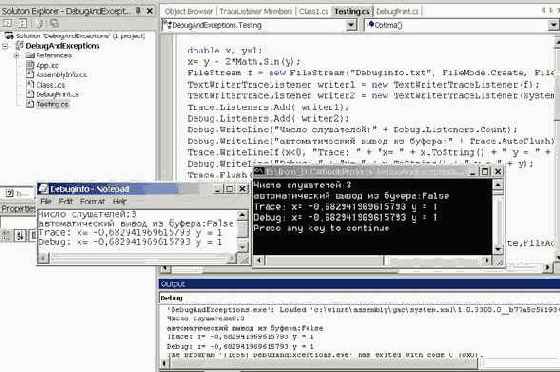
Task: Open the Help menu in Notepad
Action: pyautogui.click(x=120, y=201)
